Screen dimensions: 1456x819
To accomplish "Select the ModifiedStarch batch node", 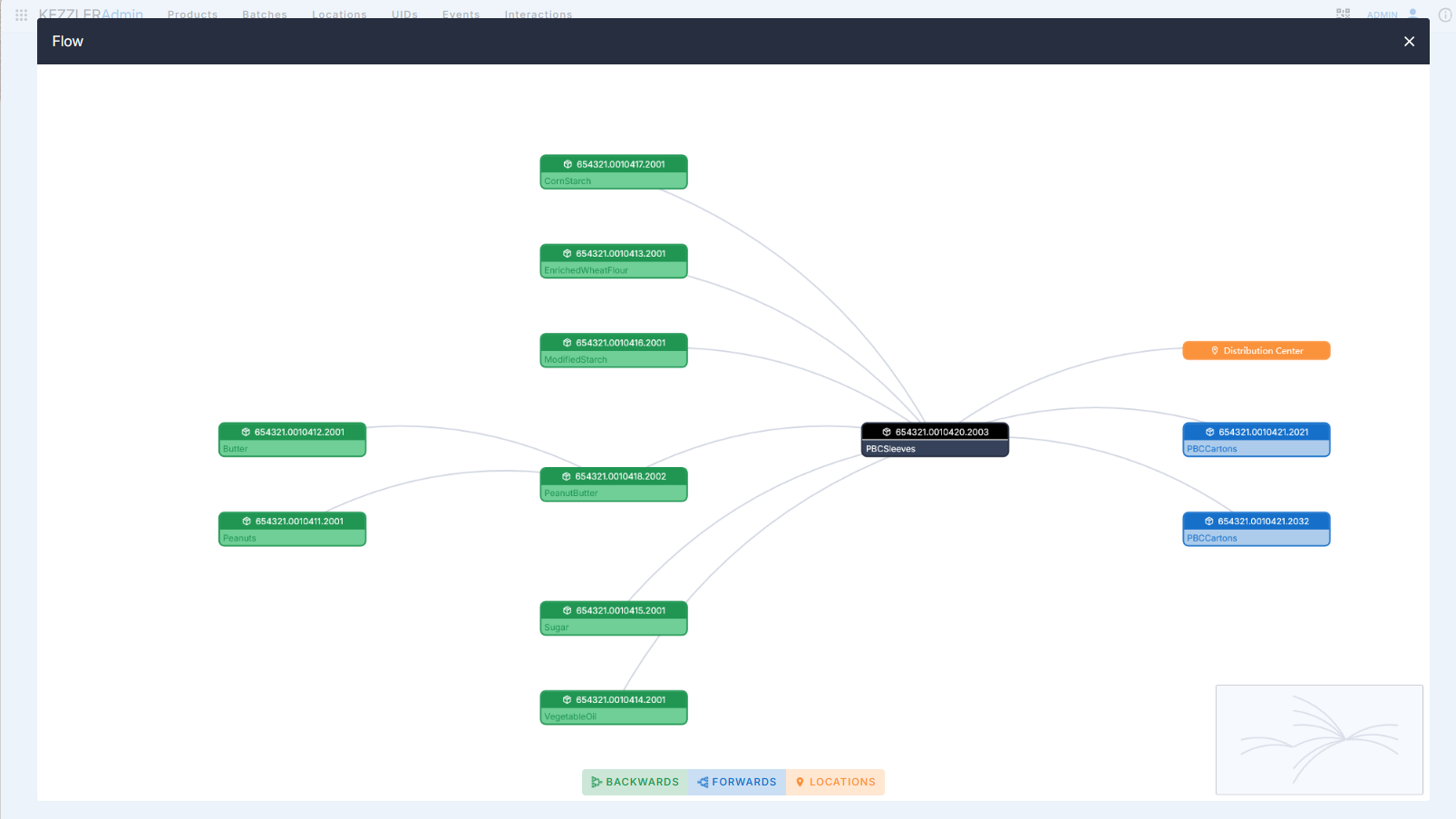I will tap(614, 350).
